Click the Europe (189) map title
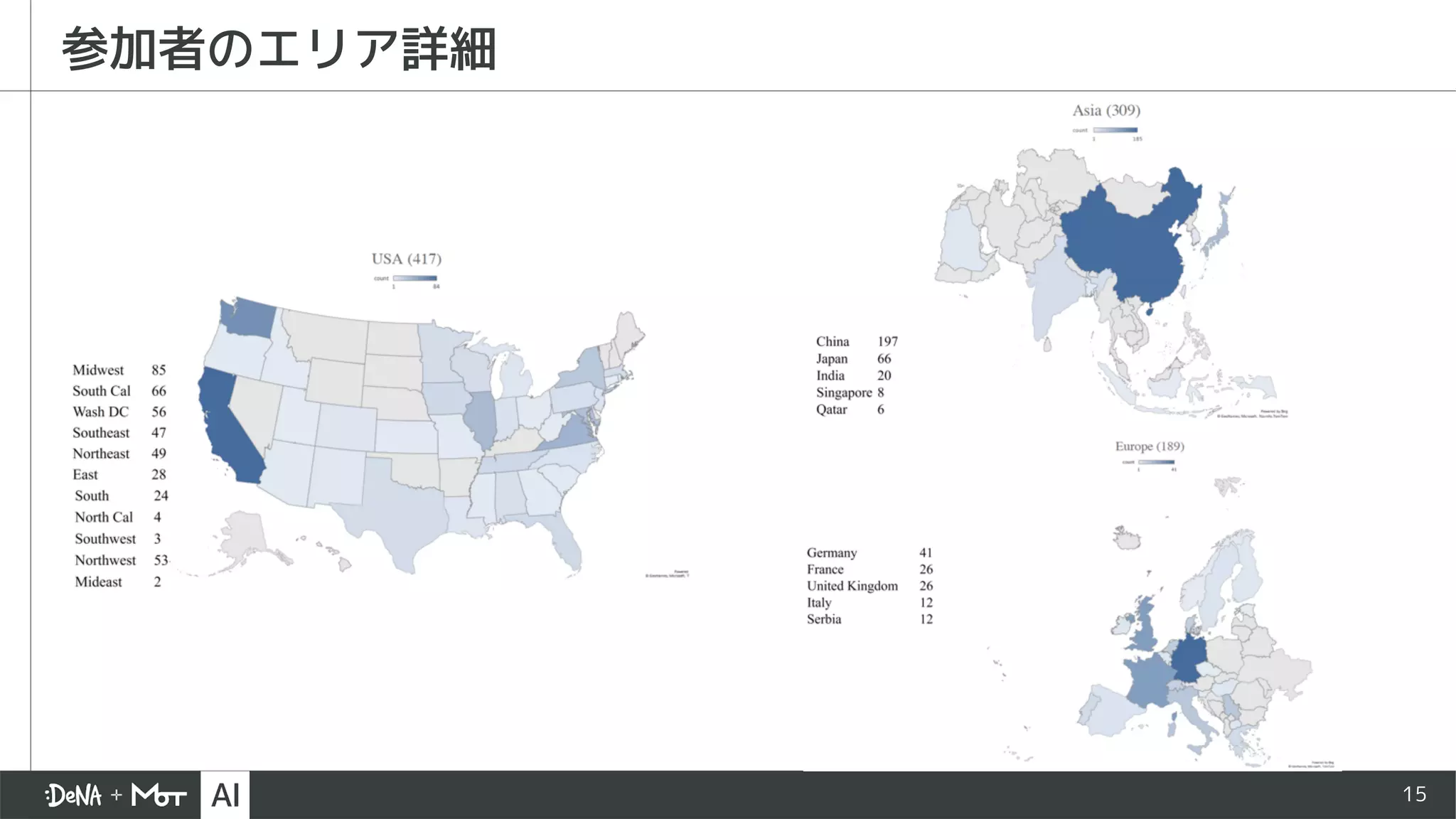This screenshot has width=1456, height=819. pyautogui.click(x=1150, y=446)
